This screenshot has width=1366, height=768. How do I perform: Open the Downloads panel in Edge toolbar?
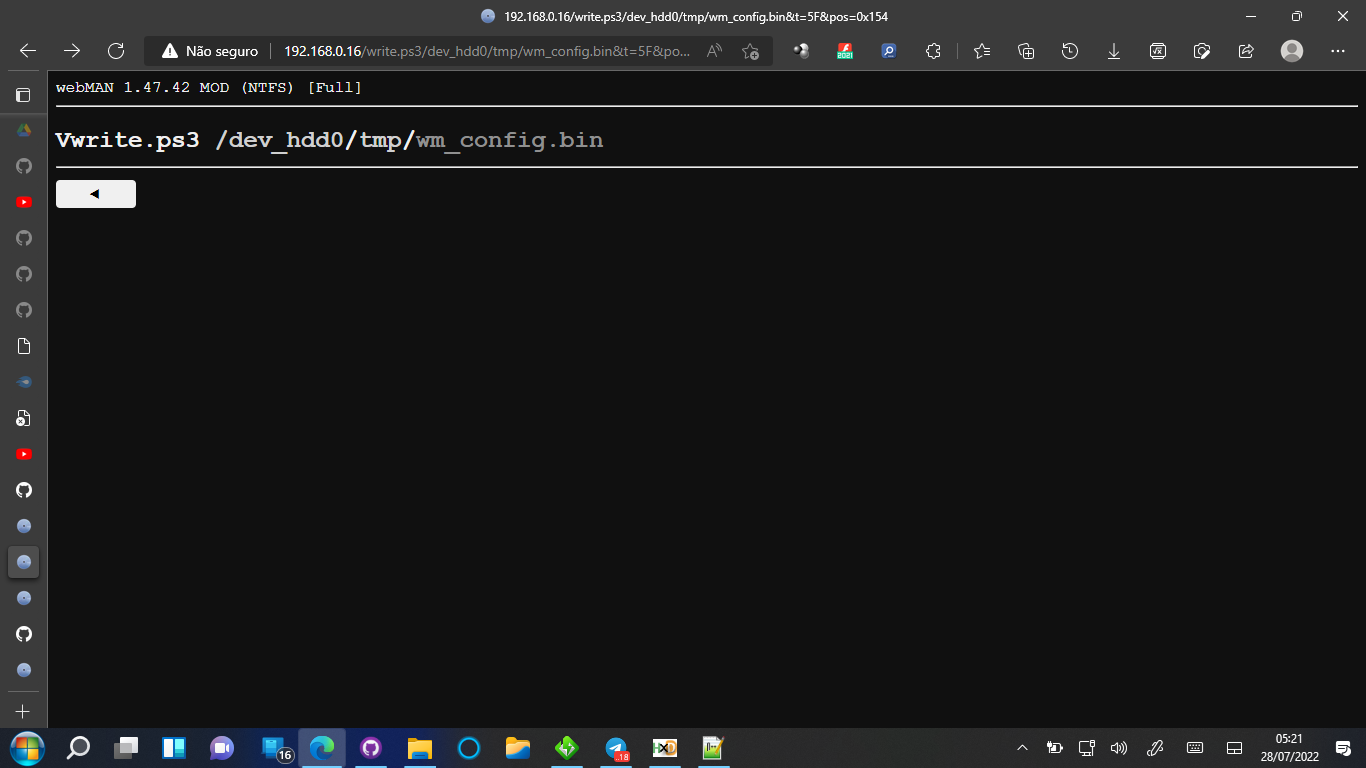[1113, 50]
